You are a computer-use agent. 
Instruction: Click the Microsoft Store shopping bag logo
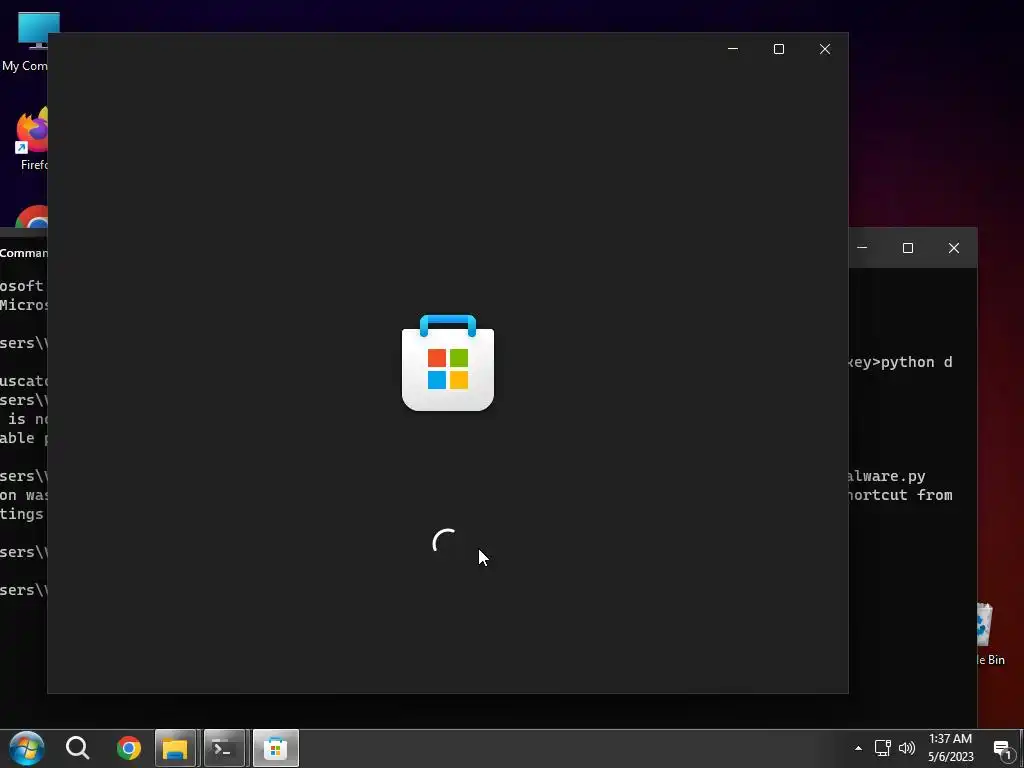coord(448,363)
